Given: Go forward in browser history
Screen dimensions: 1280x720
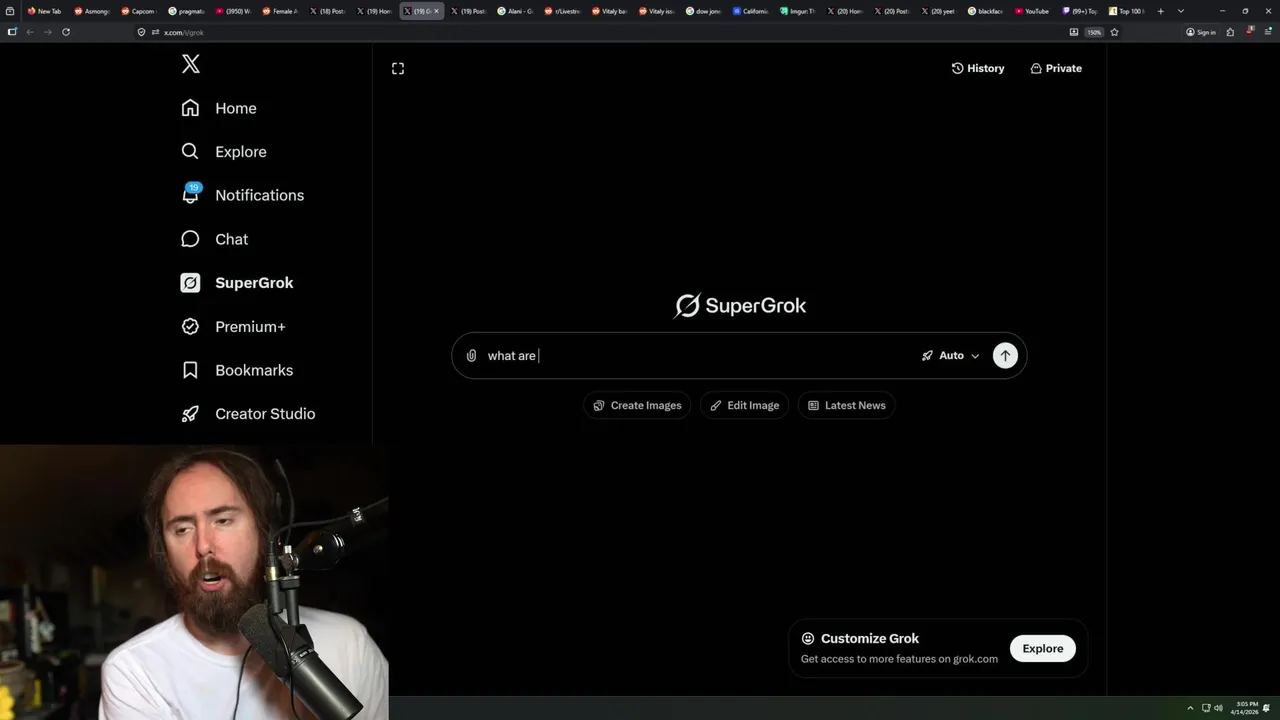Looking at the screenshot, I should point(47,32).
